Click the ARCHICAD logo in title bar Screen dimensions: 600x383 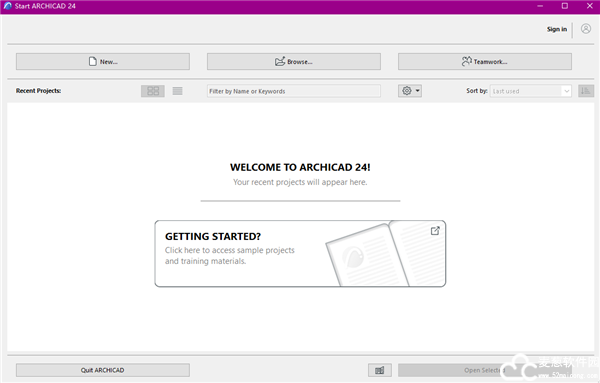[8, 6]
